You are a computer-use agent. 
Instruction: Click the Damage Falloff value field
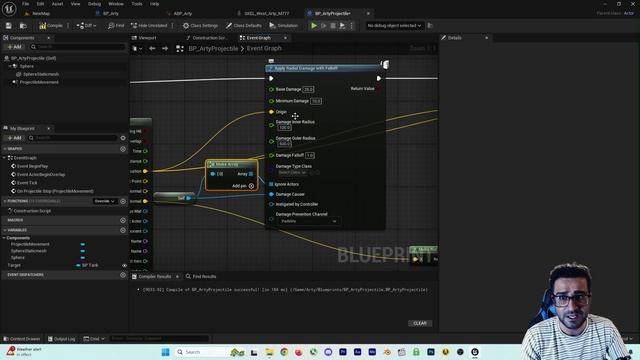coord(310,155)
